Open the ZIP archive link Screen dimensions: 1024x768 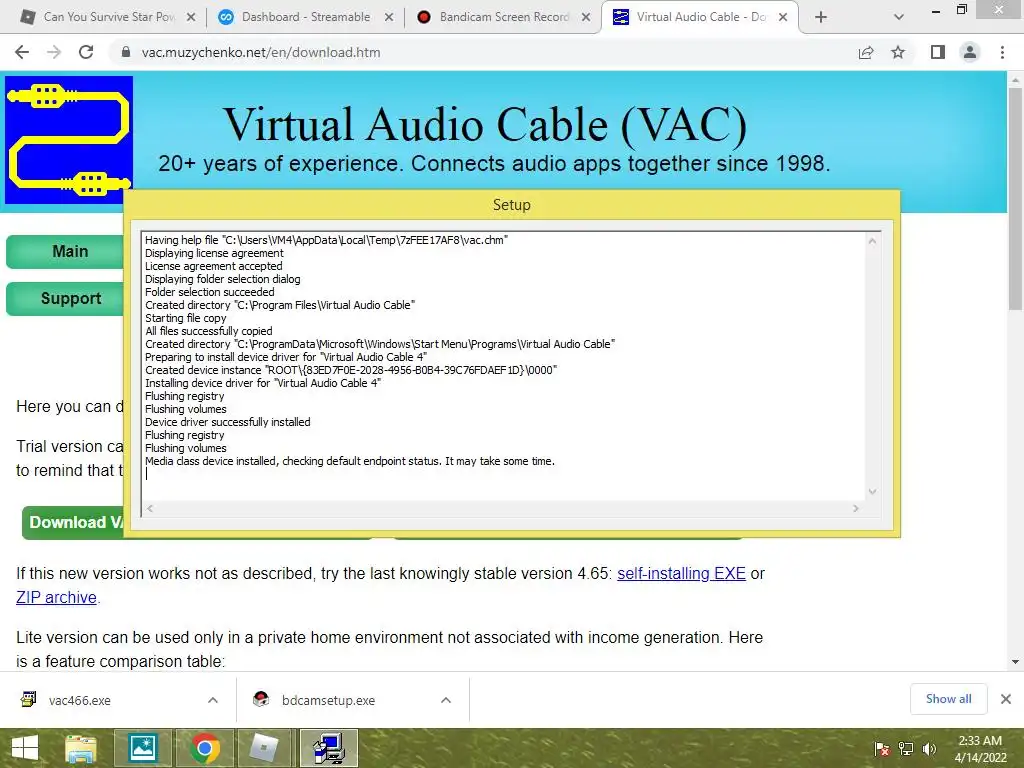[56, 598]
